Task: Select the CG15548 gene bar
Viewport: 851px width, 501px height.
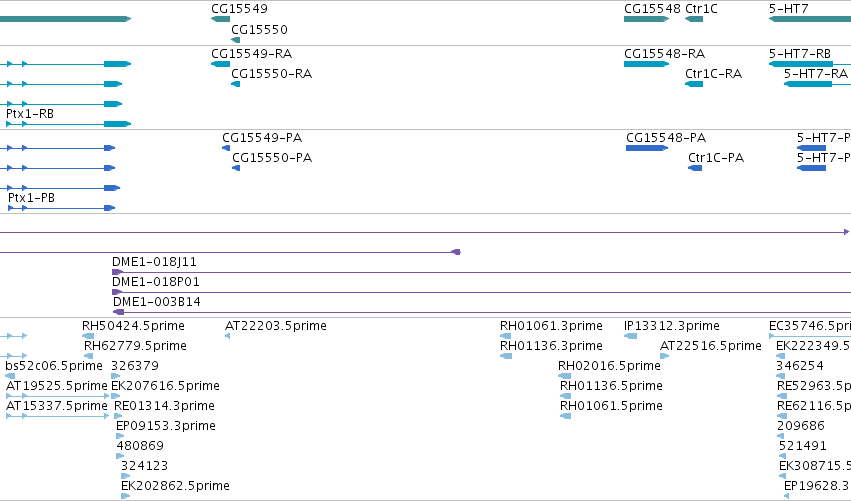Action: (x=646, y=19)
